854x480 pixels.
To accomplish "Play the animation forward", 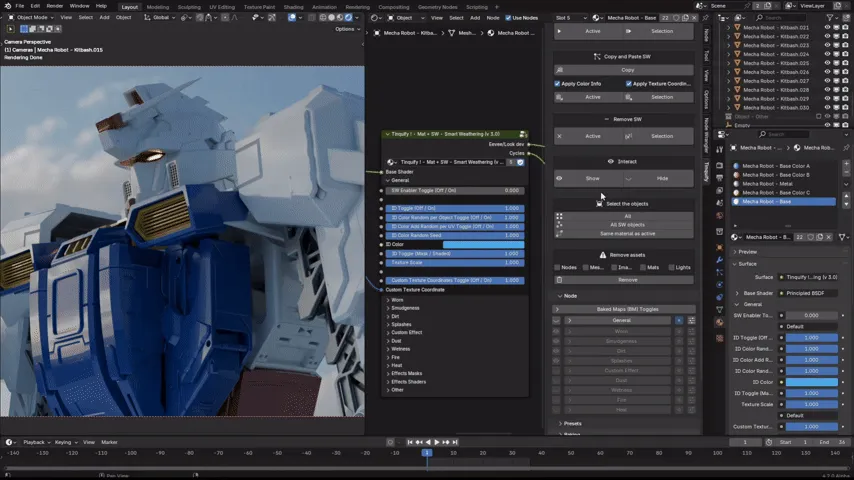I will [436, 442].
